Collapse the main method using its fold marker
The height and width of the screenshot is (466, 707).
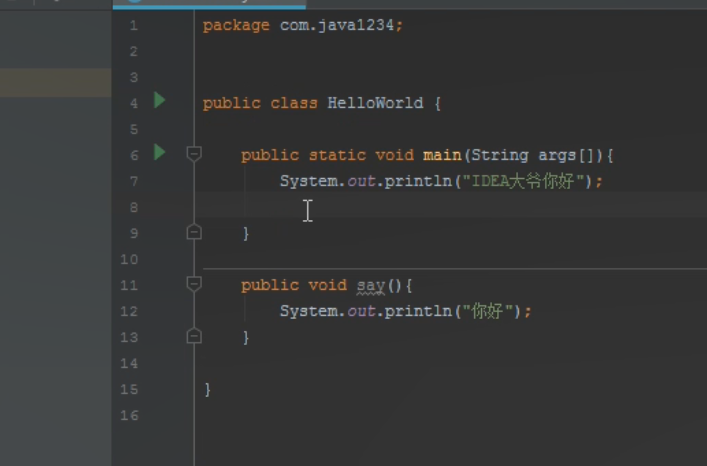194,154
